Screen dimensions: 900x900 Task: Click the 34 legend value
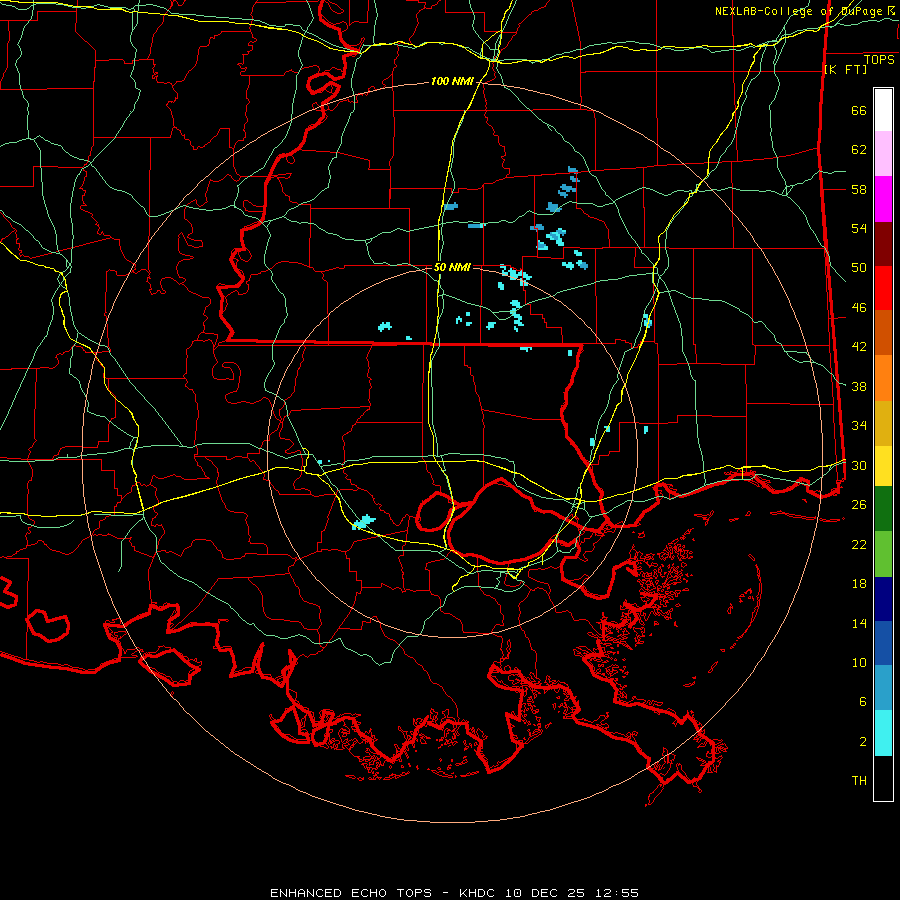pos(859,425)
